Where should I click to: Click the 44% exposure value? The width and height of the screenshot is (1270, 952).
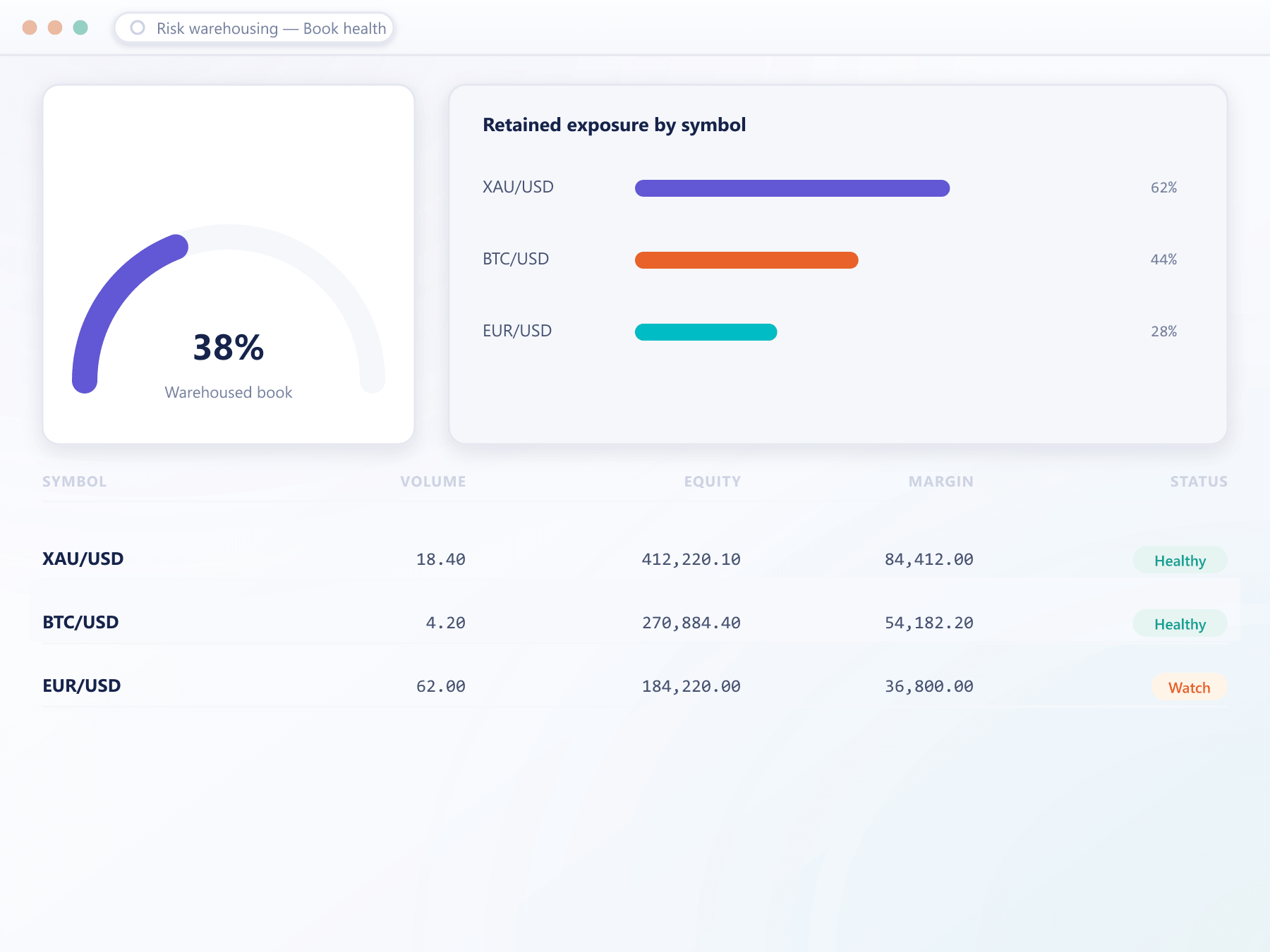pyautogui.click(x=1163, y=260)
